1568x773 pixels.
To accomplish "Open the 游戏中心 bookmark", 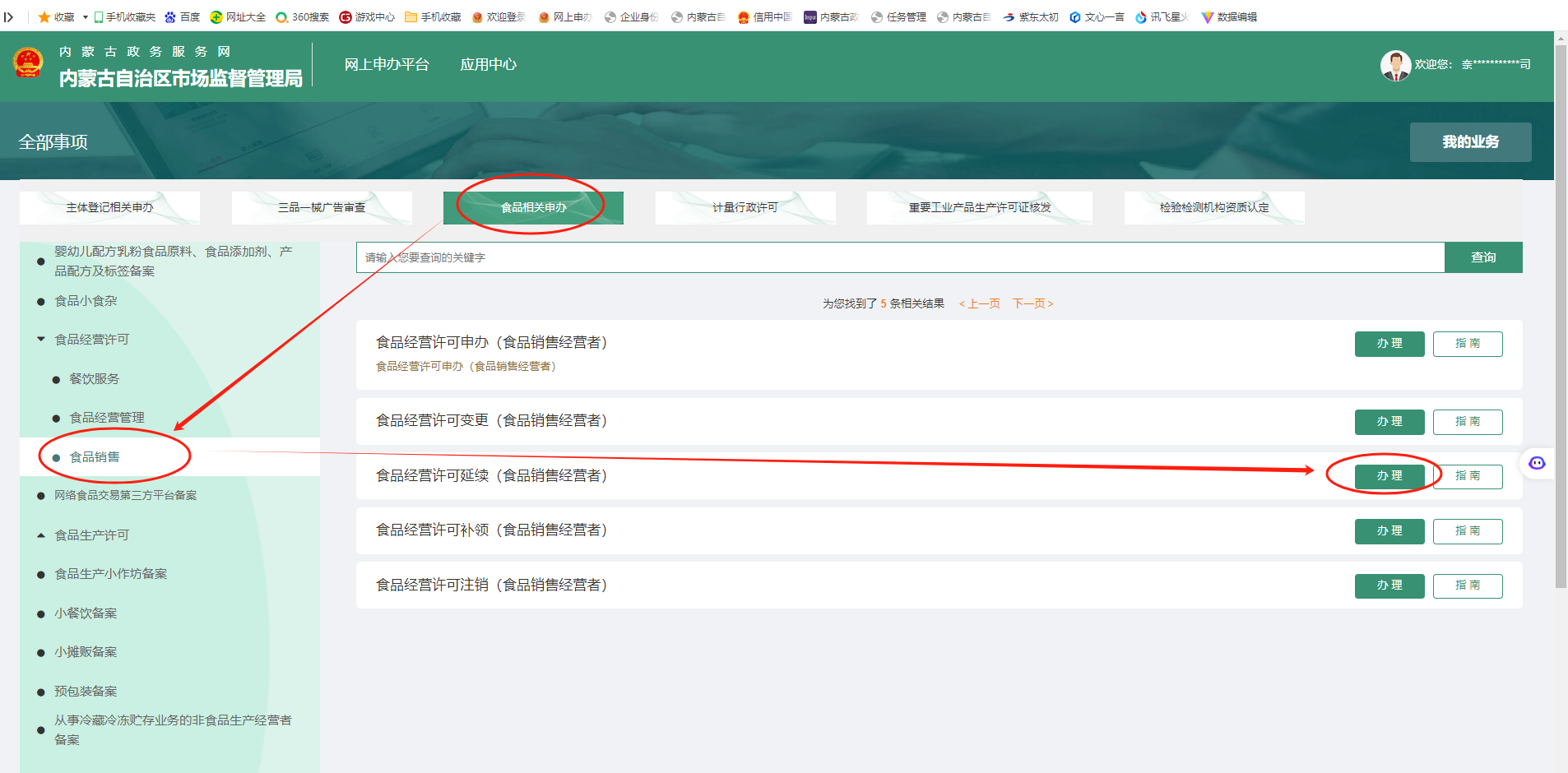I will (x=366, y=16).
